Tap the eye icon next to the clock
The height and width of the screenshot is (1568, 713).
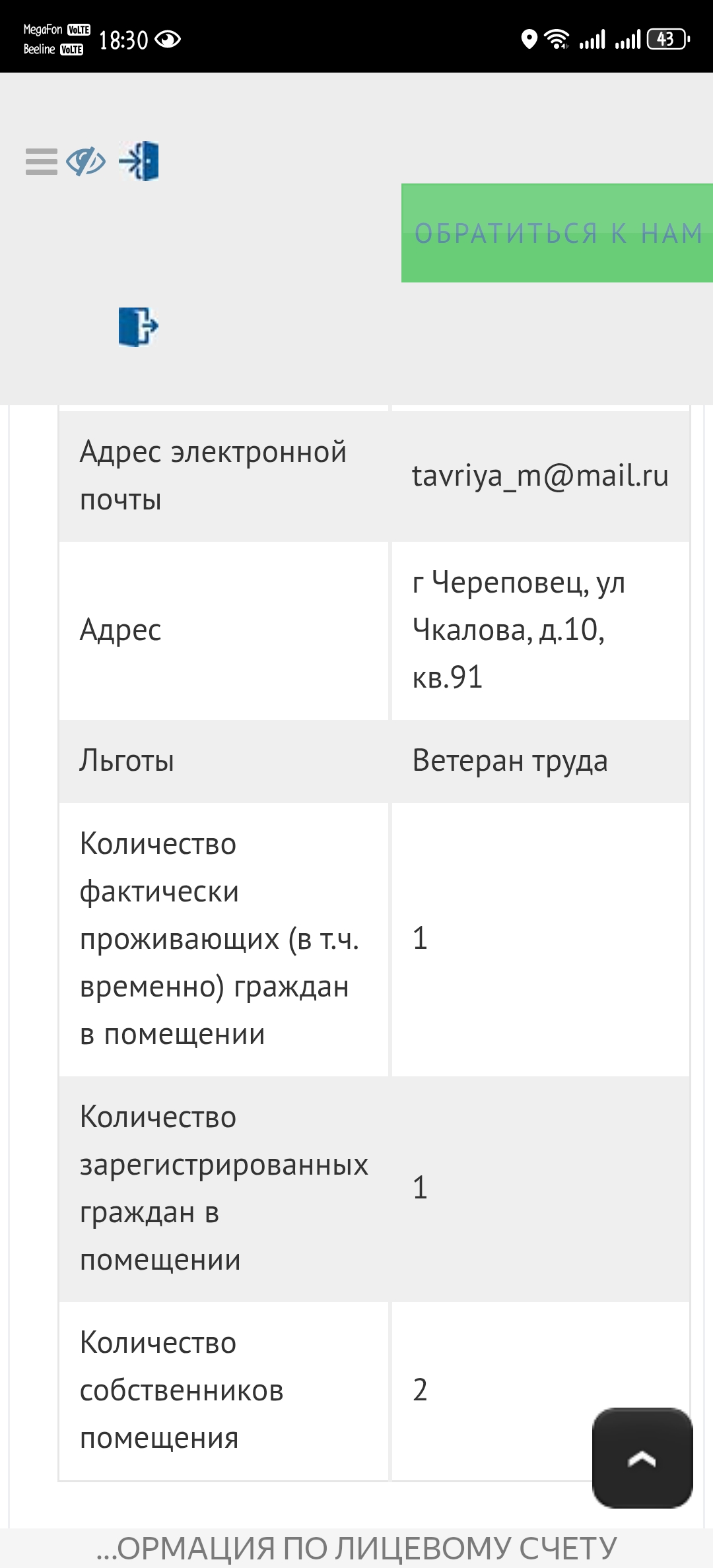point(168,40)
